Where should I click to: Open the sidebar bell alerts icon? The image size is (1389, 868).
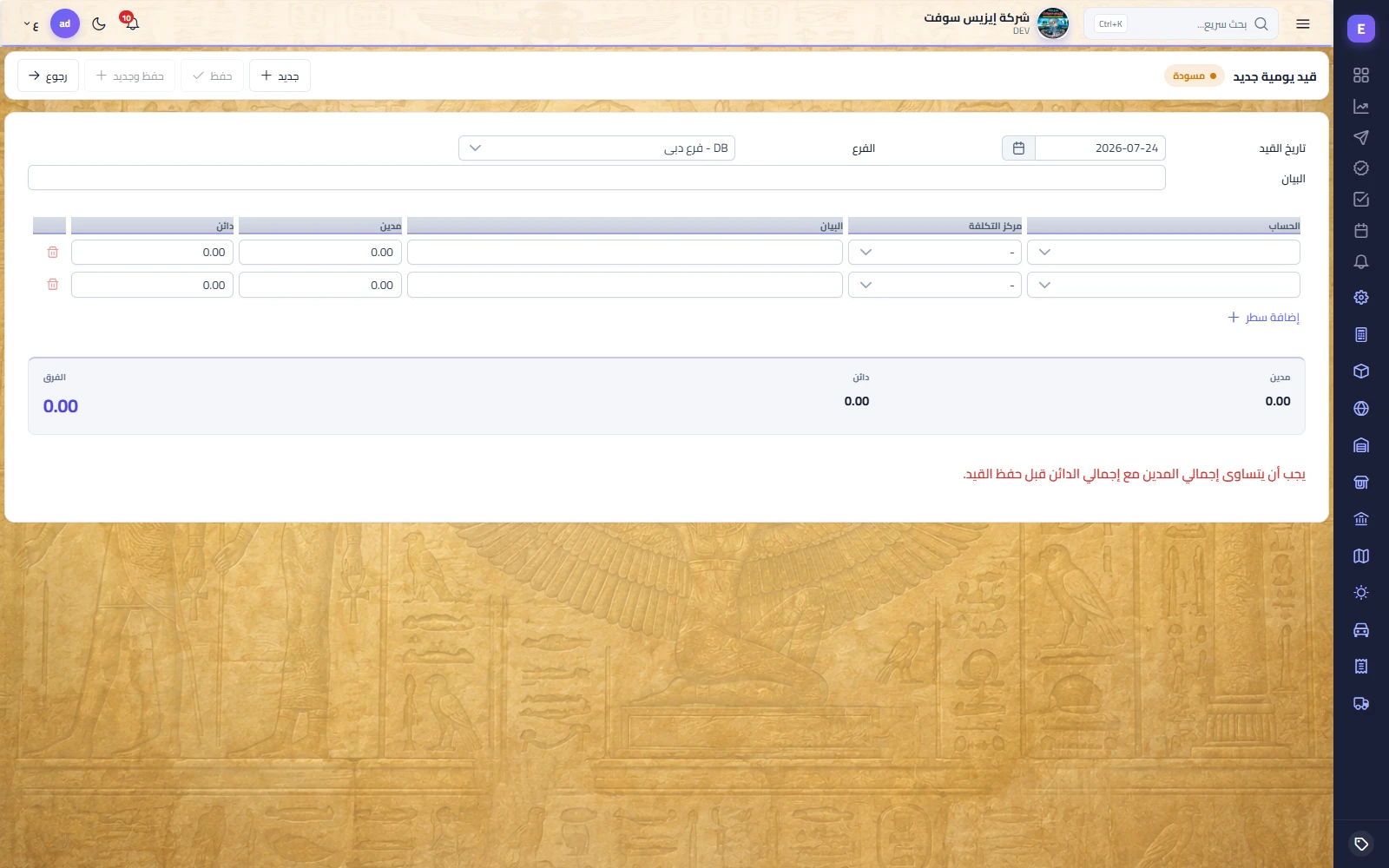(1360, 261)
